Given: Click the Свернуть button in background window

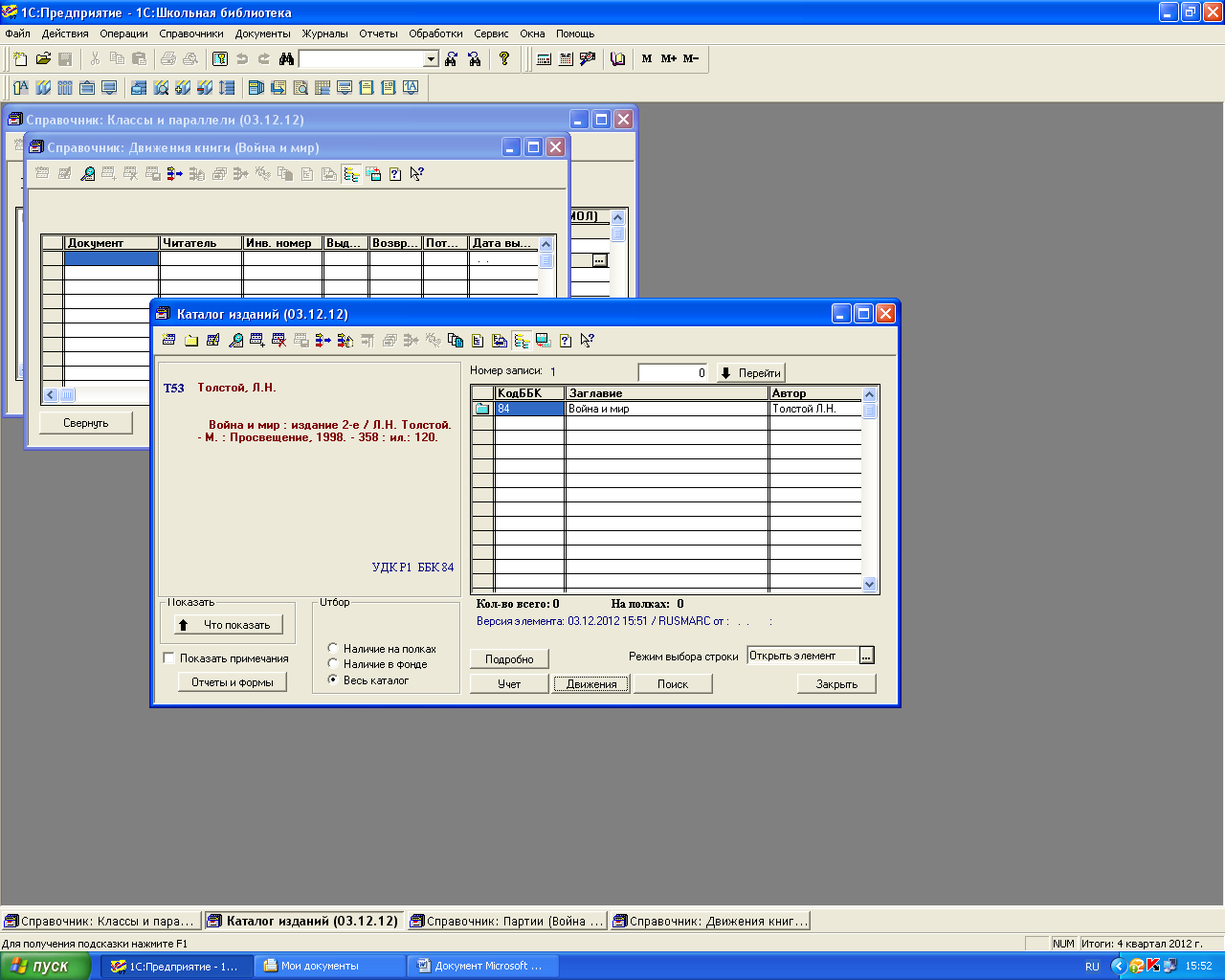Looking at the screenshot, I should tap(86, 422).
